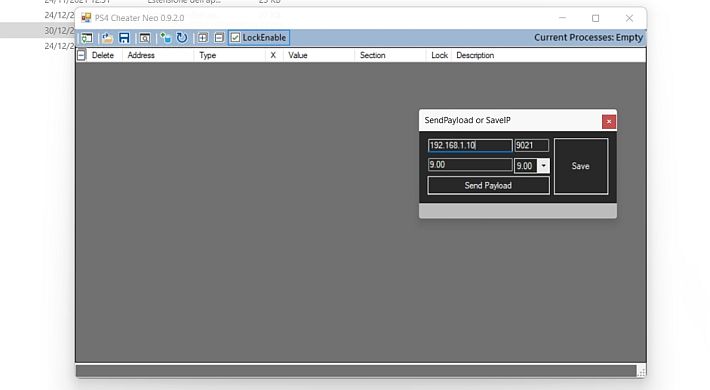Open a cheat file with folder icon

coord(107,38)
